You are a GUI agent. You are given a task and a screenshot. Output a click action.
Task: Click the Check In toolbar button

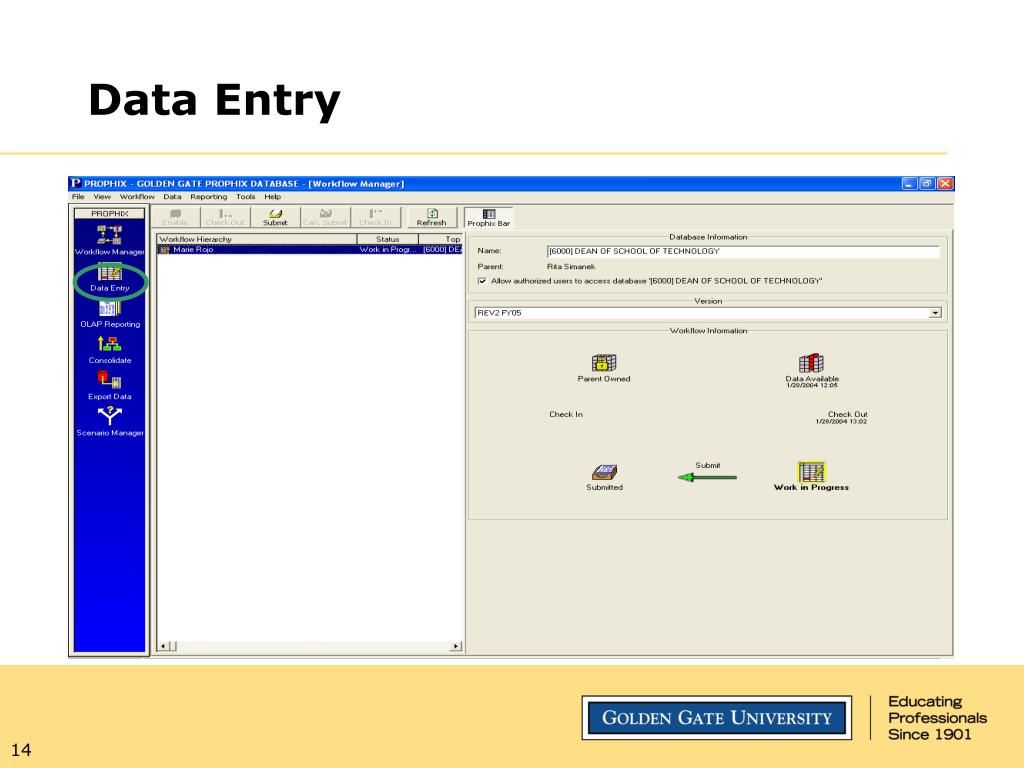375,217
